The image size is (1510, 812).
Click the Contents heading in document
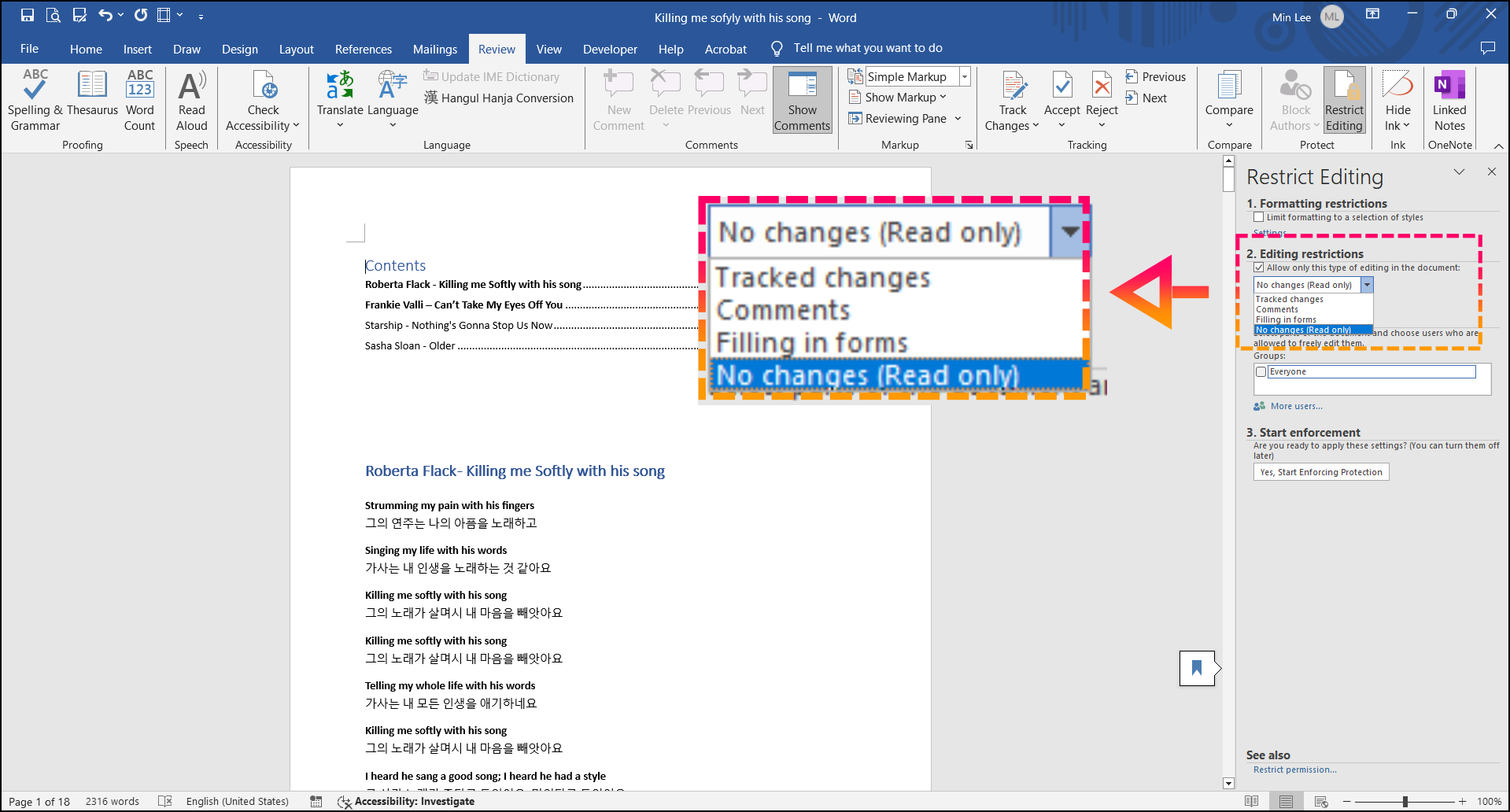pyautogui.click(x=395, y=265)
